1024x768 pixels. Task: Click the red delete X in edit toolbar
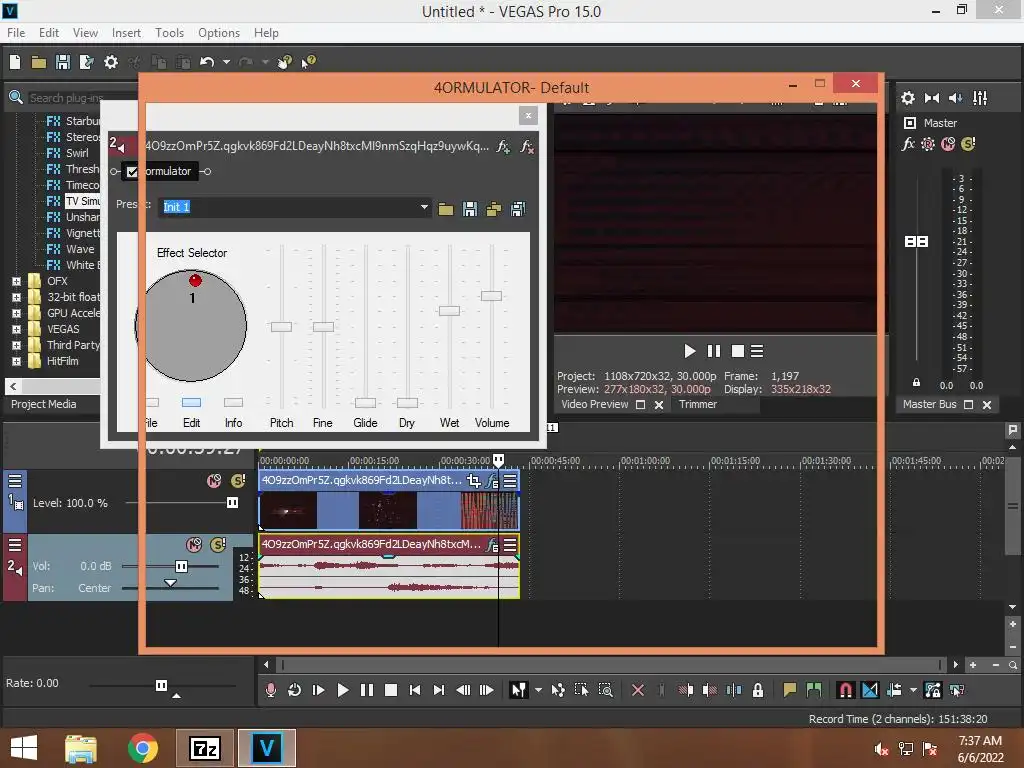coord(638,690)
